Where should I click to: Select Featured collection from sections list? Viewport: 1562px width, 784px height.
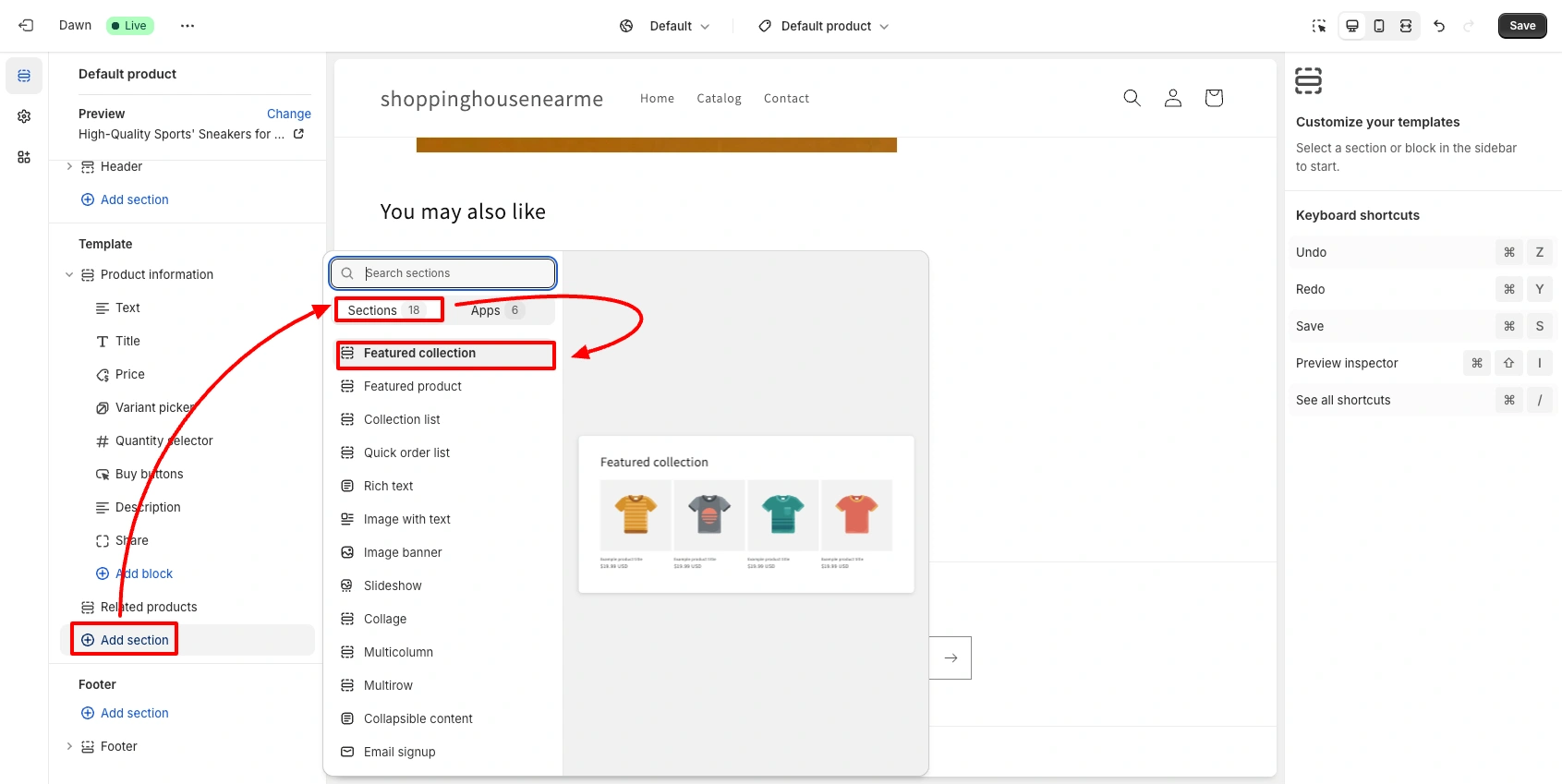click(x=446, y=354)
